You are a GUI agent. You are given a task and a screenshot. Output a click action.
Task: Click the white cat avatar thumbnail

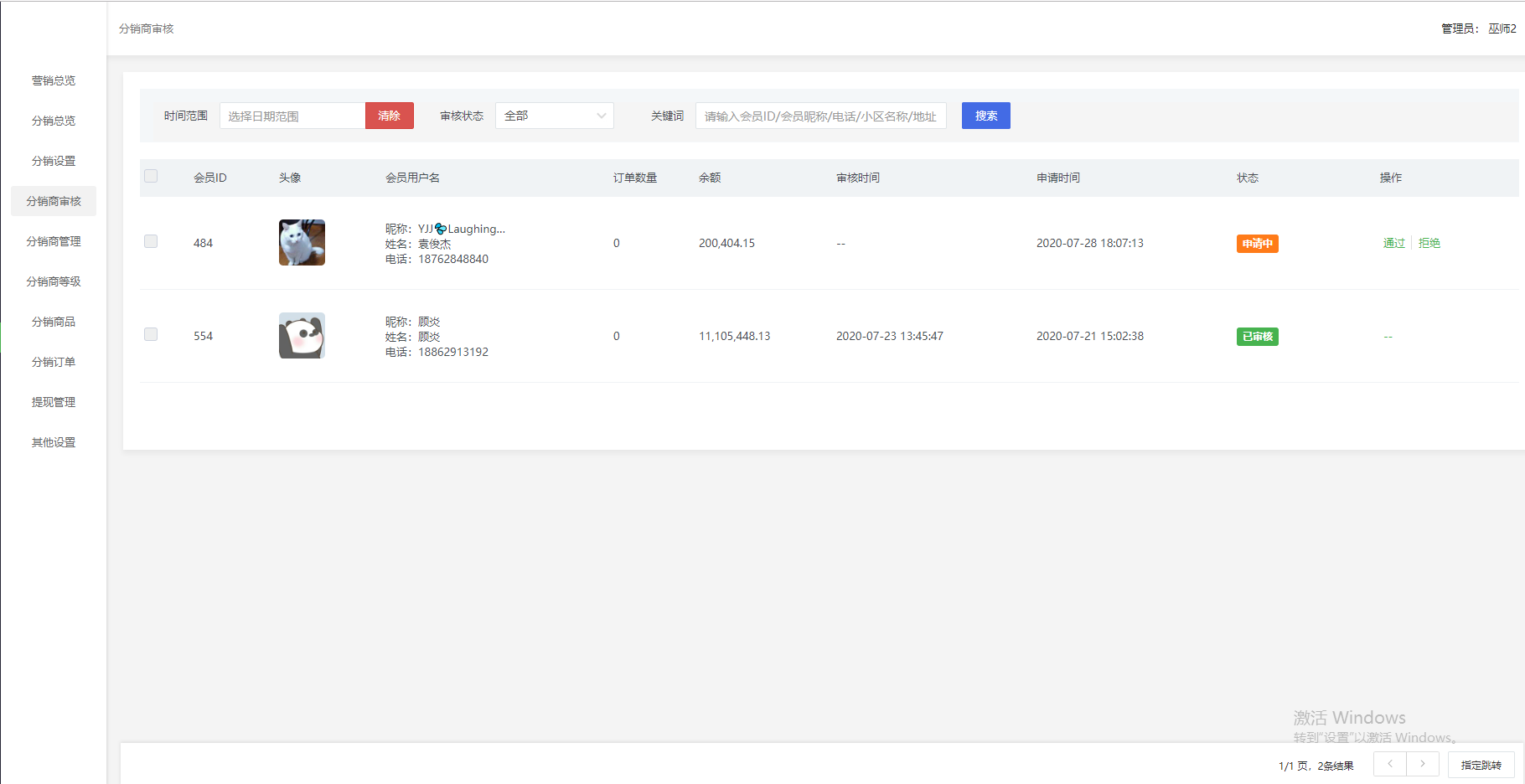click(x=302, y=243)
